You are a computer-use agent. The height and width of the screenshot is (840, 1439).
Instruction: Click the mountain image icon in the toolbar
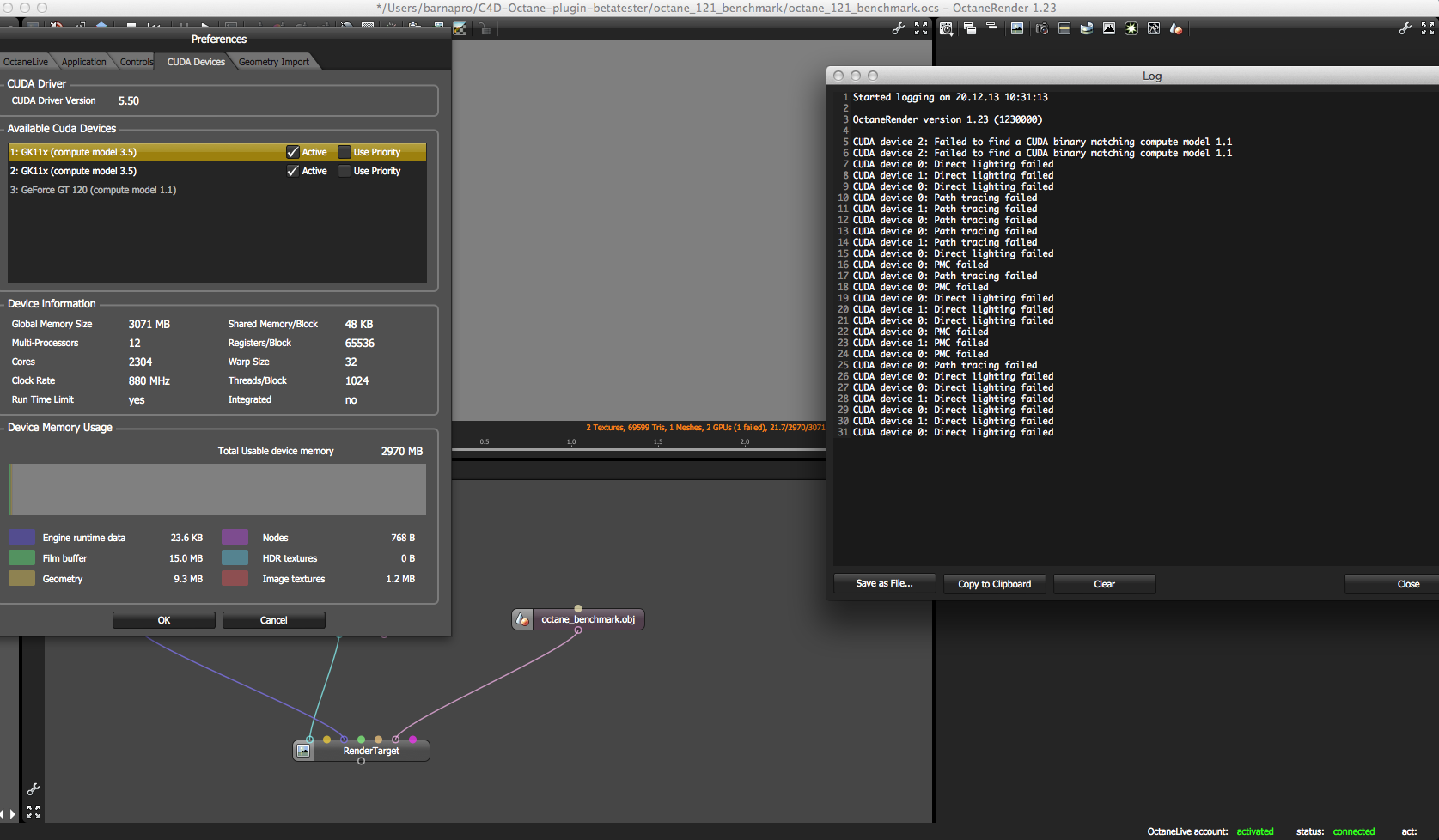[x=1109, y=28]
